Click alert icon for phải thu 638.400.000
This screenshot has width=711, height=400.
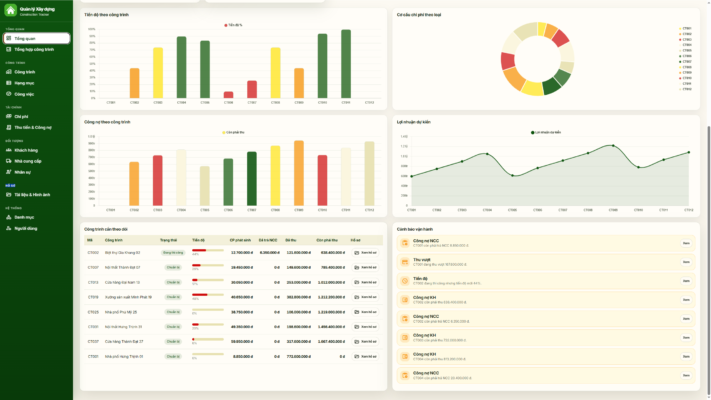tap(404, 300)
